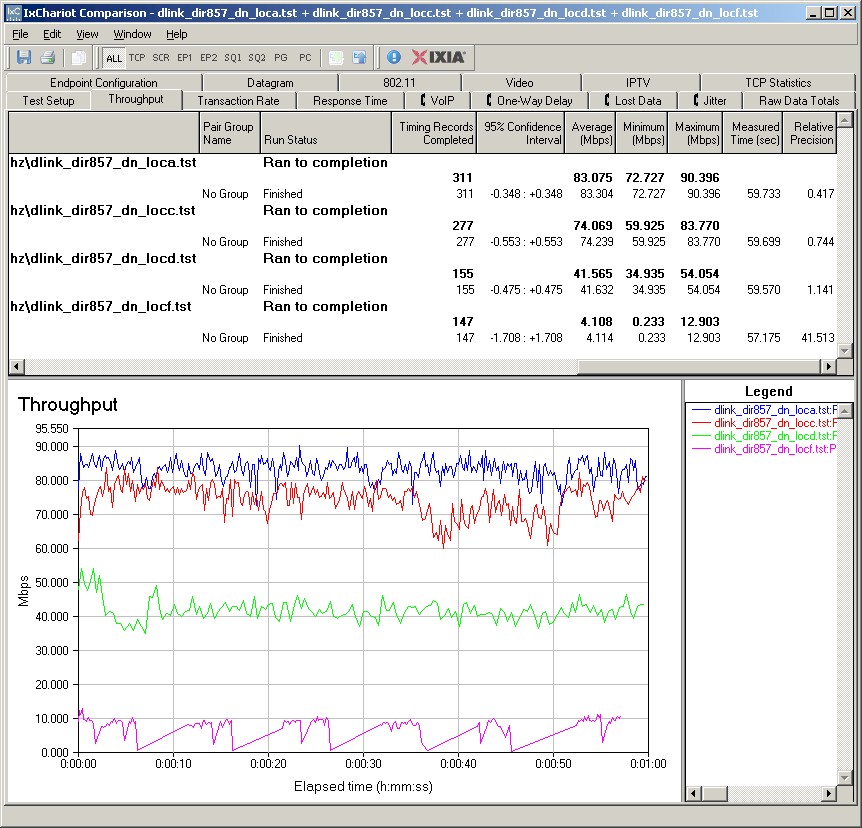Select the Throughput tab
The height and width of the screenshot is (828, 862).
tap(136, 99)
